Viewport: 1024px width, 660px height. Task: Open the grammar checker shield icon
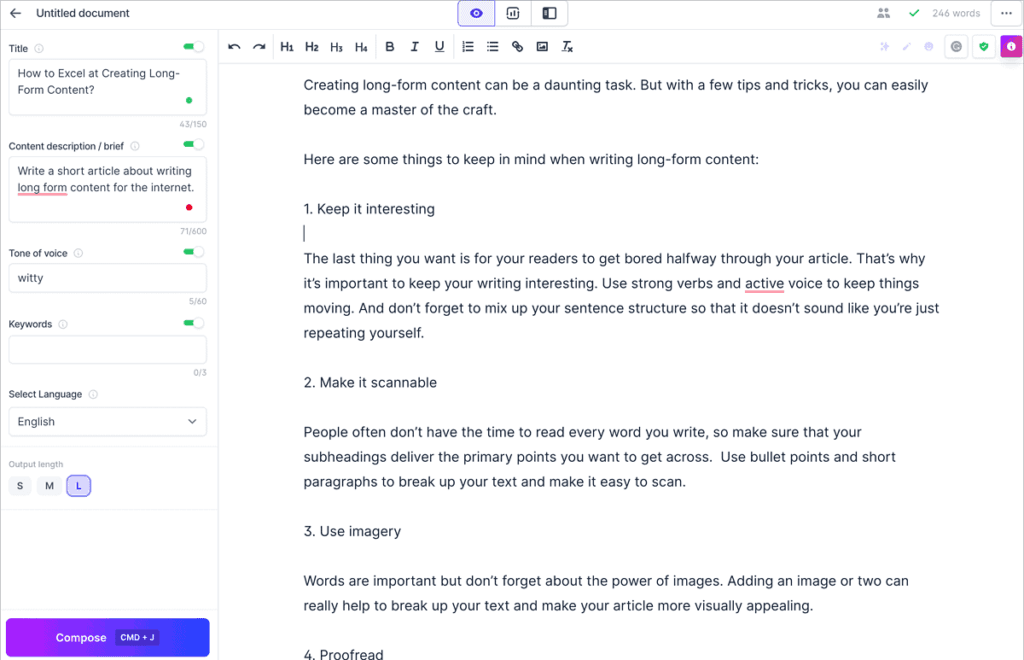[x=982, y=47]
